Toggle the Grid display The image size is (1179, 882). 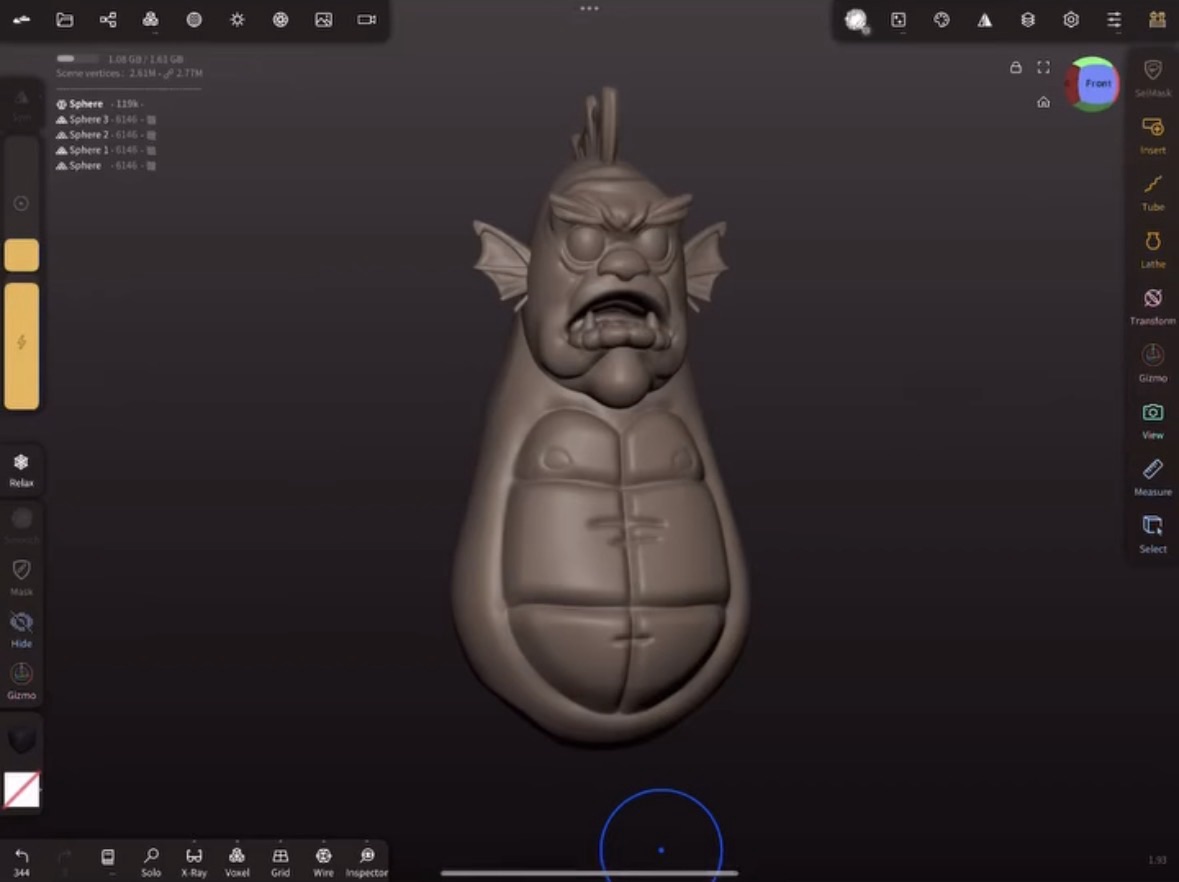[x=280, y=861]
